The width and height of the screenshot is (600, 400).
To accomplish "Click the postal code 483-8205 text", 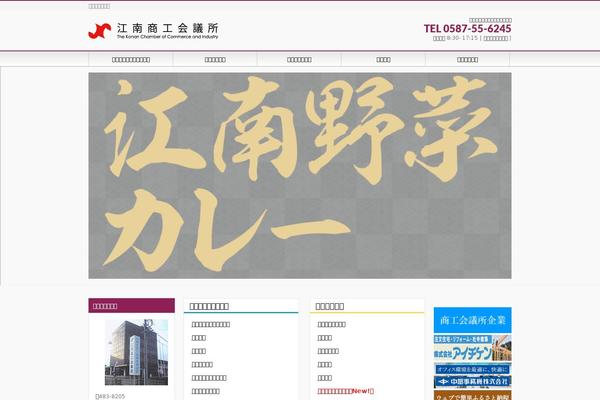I will point(110,397).
